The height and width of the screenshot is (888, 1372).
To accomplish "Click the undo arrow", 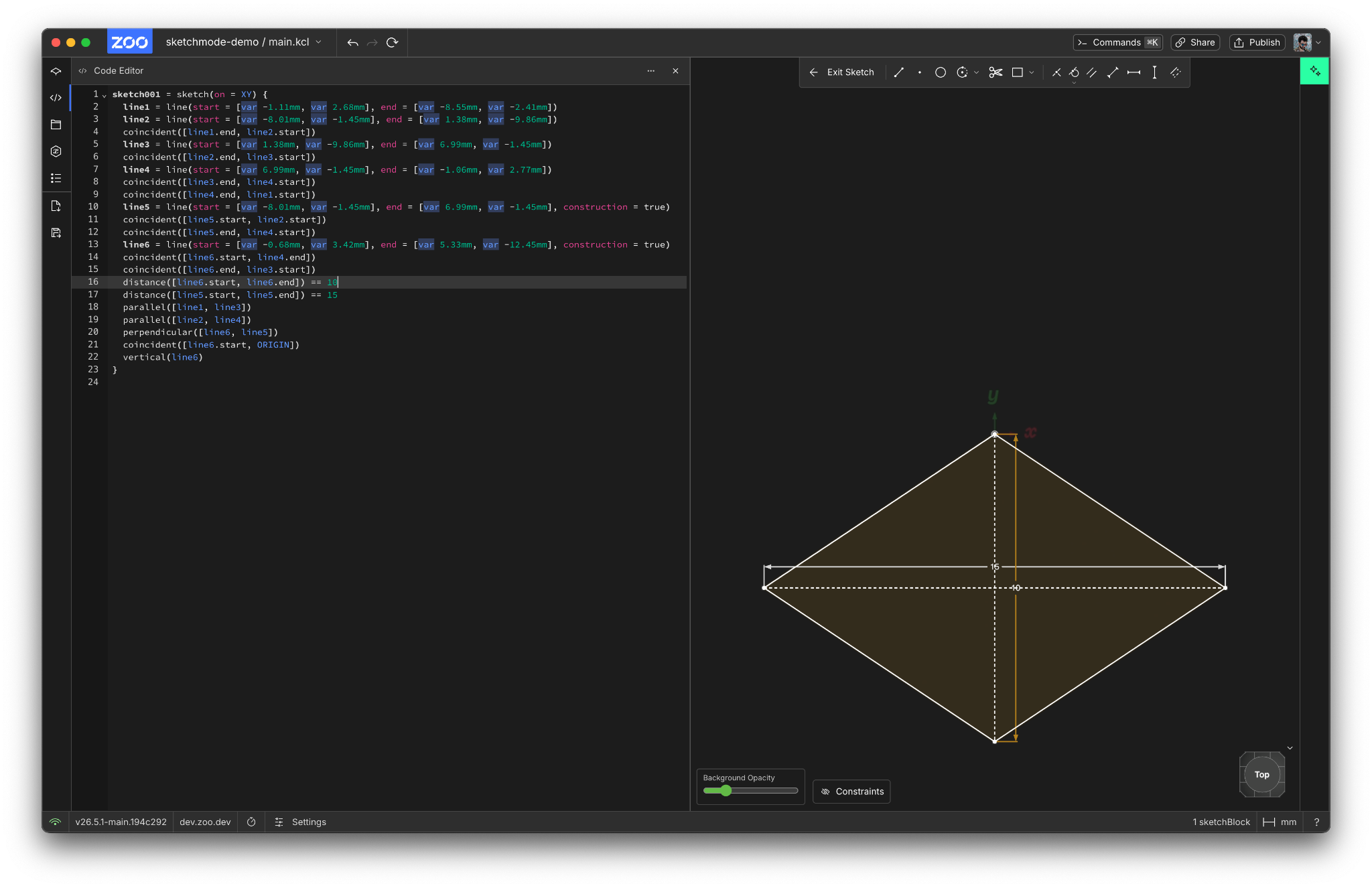I will (x=352, y=42).
